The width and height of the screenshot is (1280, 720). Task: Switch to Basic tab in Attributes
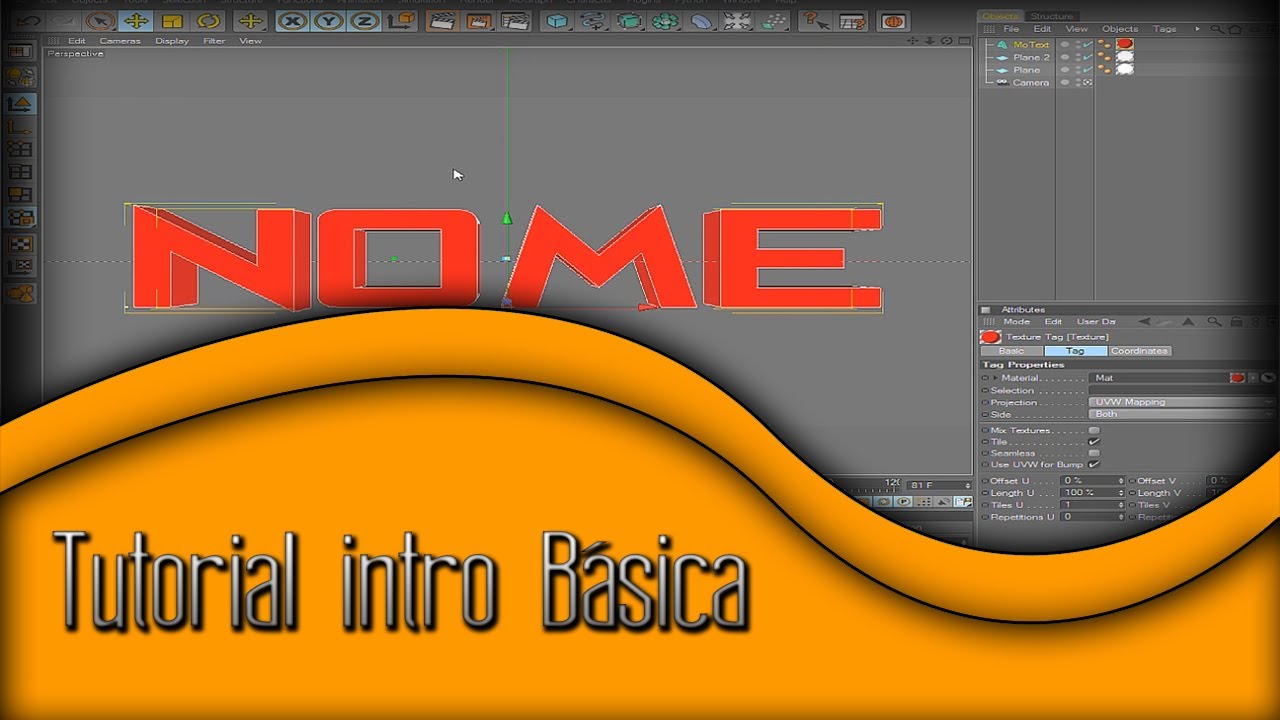click(1011, 351)
